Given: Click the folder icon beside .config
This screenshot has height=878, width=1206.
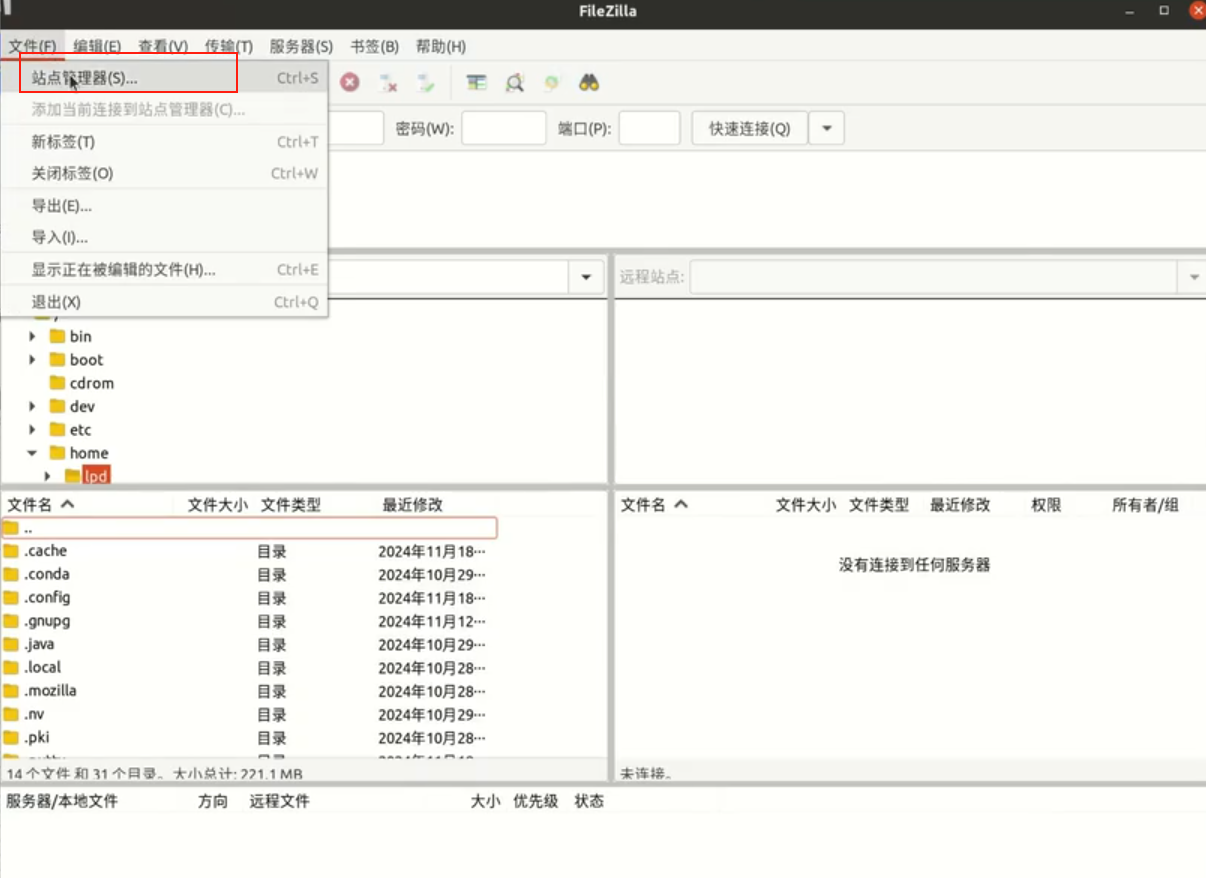Looking at the screenshot, I should [x=11, y=598].
